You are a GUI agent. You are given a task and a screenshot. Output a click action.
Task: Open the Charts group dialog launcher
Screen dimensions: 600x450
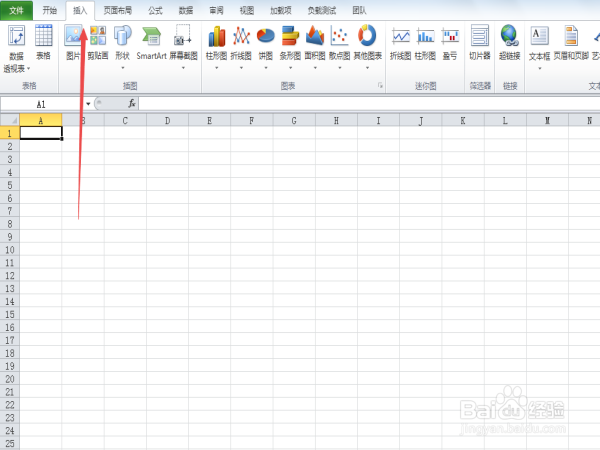point(380,85)
